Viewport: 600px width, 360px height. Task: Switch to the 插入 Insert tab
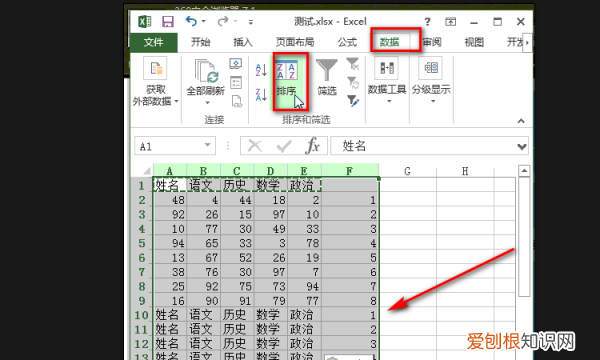tap(243, 42)
